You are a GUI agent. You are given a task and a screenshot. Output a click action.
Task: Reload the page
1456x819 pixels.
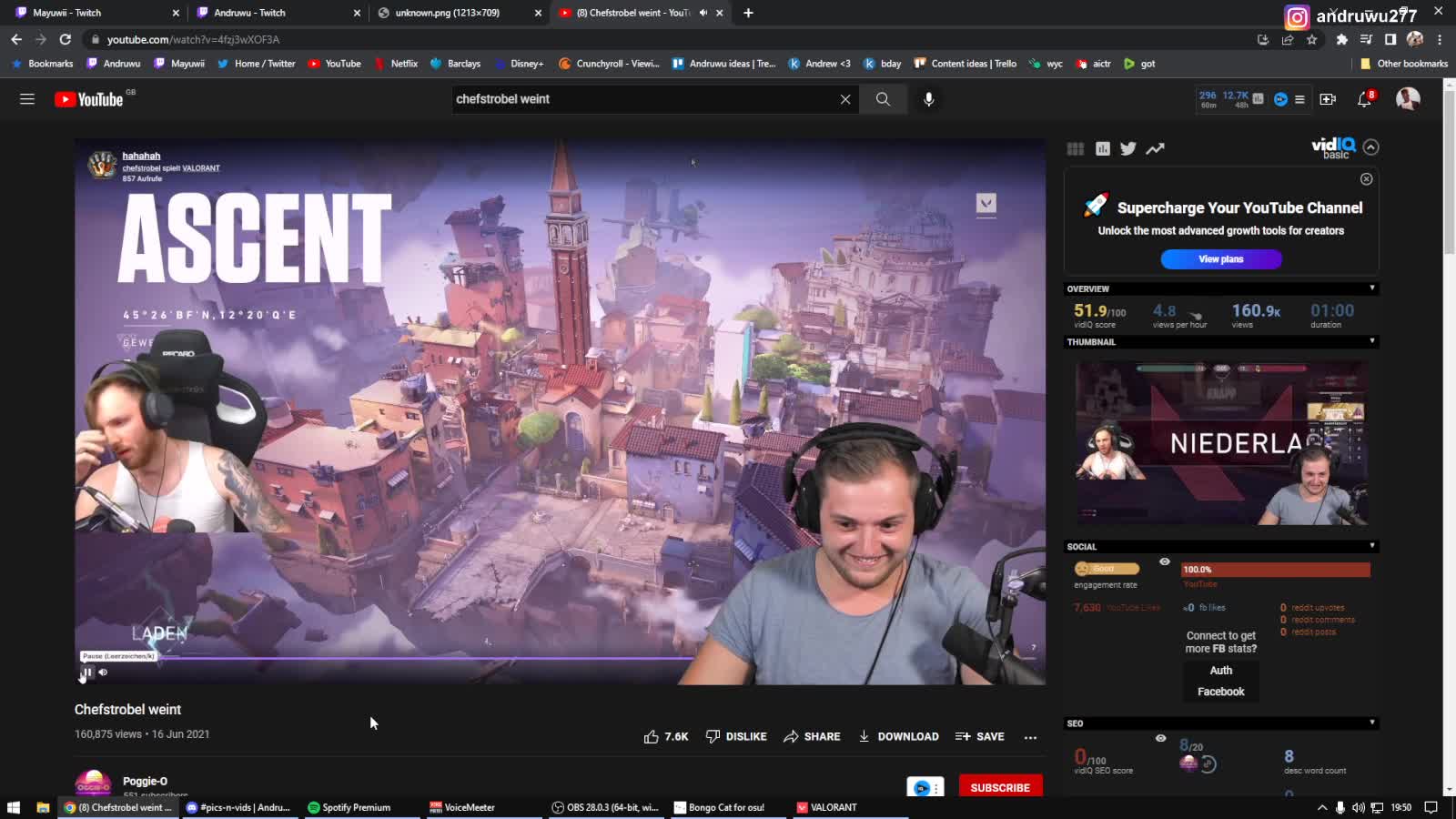point(65,39)
